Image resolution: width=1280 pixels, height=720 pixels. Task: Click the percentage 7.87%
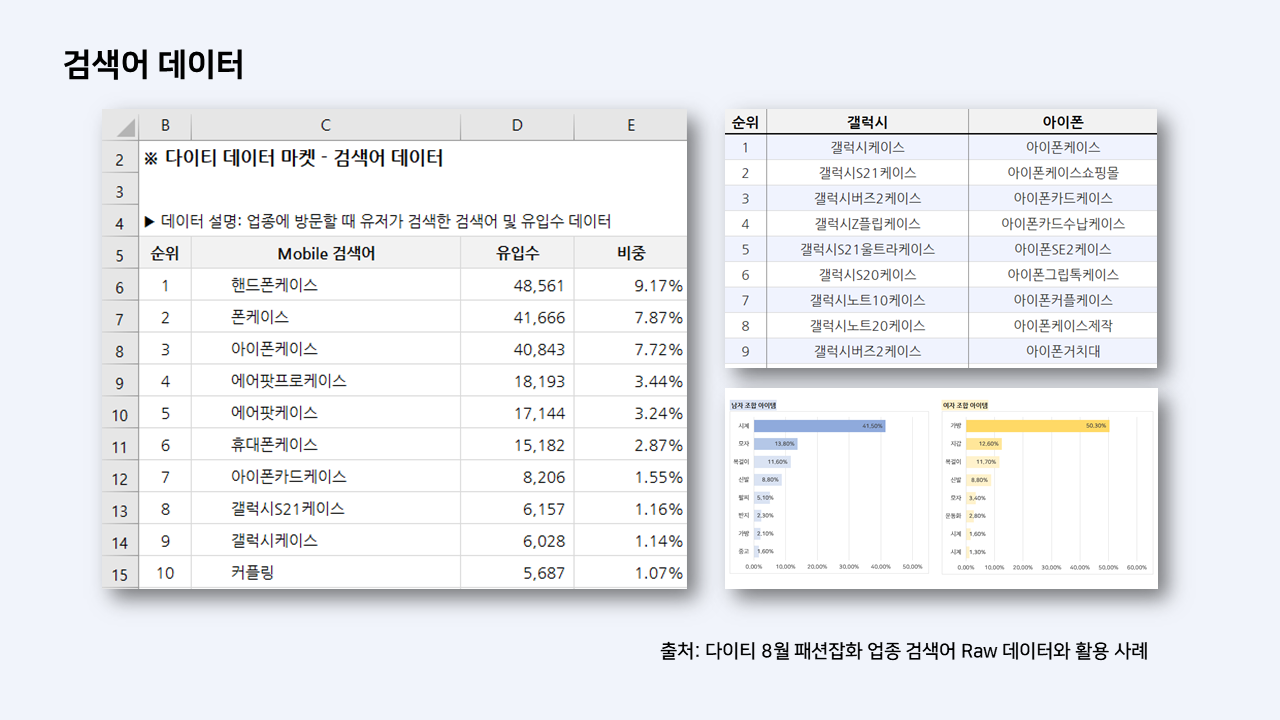[659, 318]
